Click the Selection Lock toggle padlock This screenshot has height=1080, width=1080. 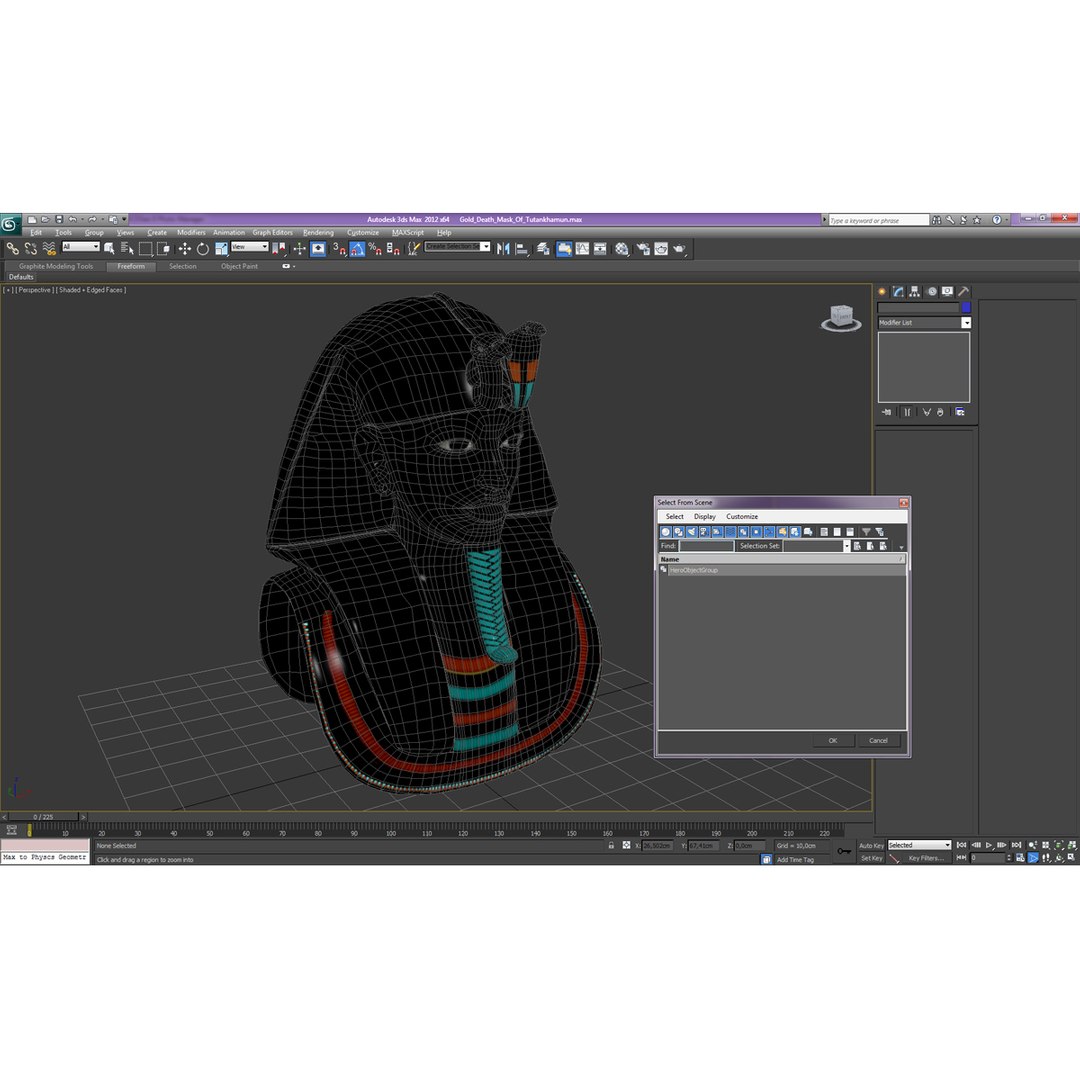pos(611,845)
